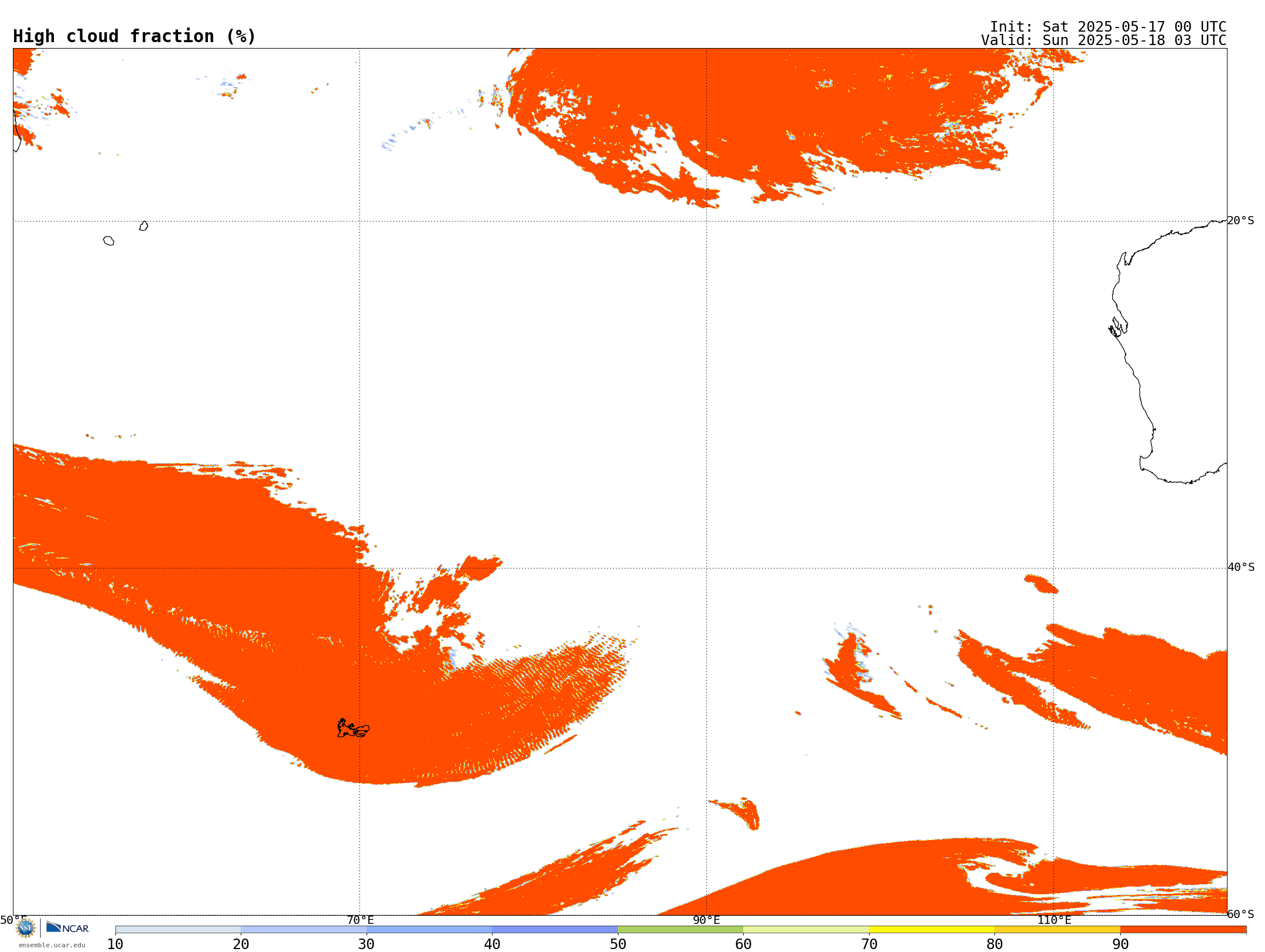Select the 'Valid: Sun 2025-05-18 03 UTC' text

(1104, 40)
